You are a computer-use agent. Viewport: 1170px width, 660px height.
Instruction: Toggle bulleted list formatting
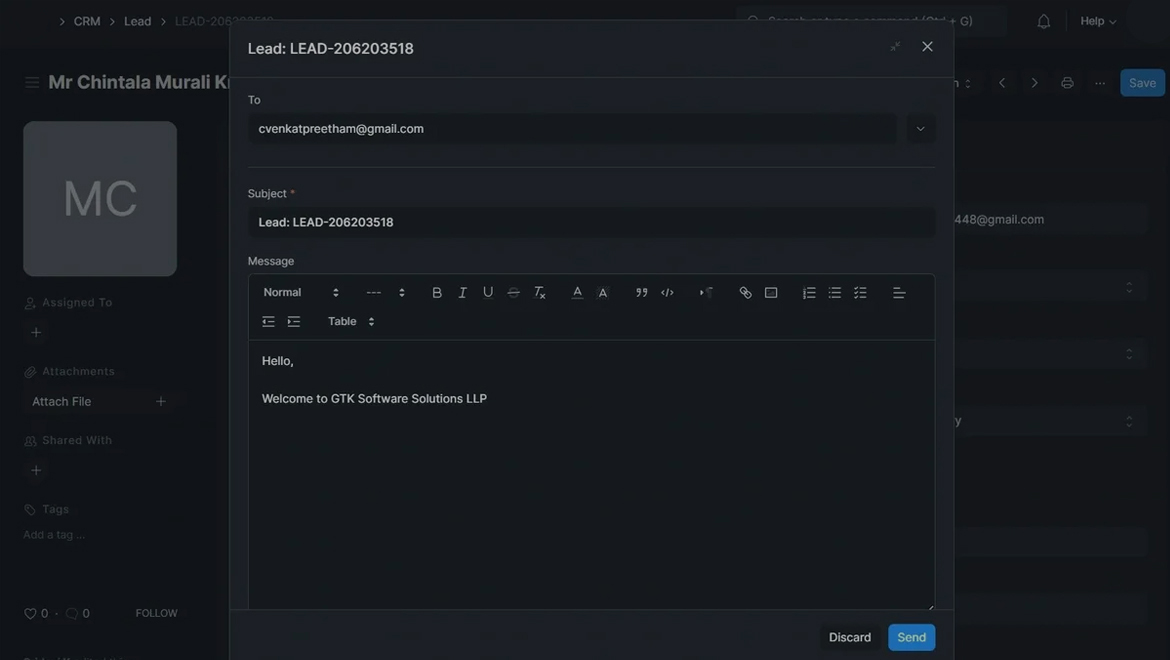coord(835,292)
